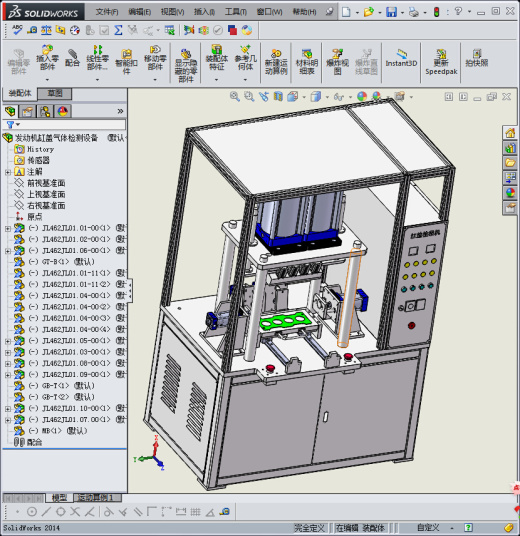Switch to 运动算例1 motion study tab

coord(97,497)
